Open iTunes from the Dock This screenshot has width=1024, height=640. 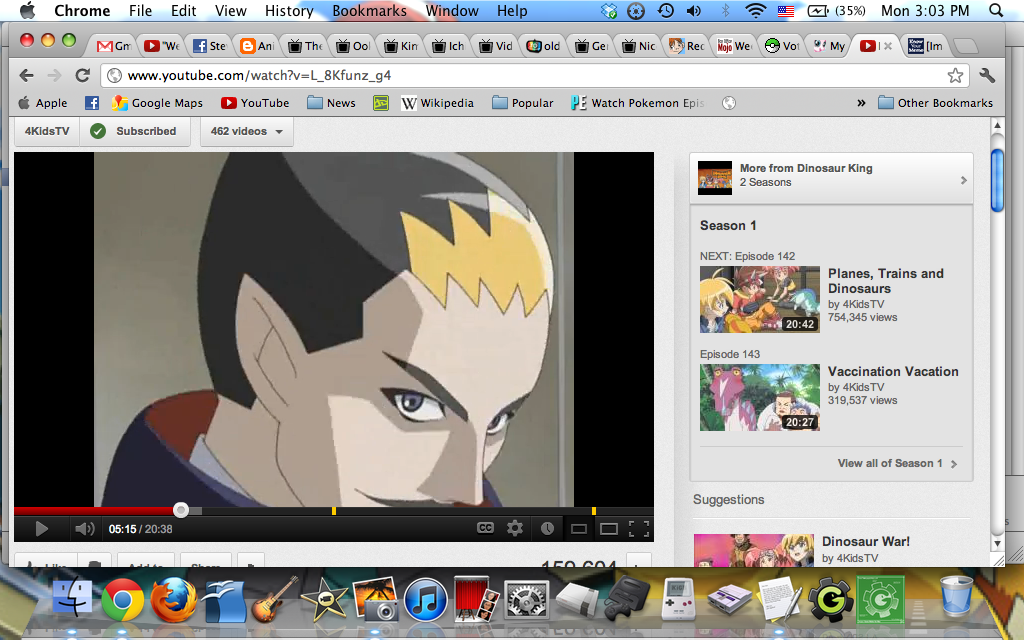(425, 600)
